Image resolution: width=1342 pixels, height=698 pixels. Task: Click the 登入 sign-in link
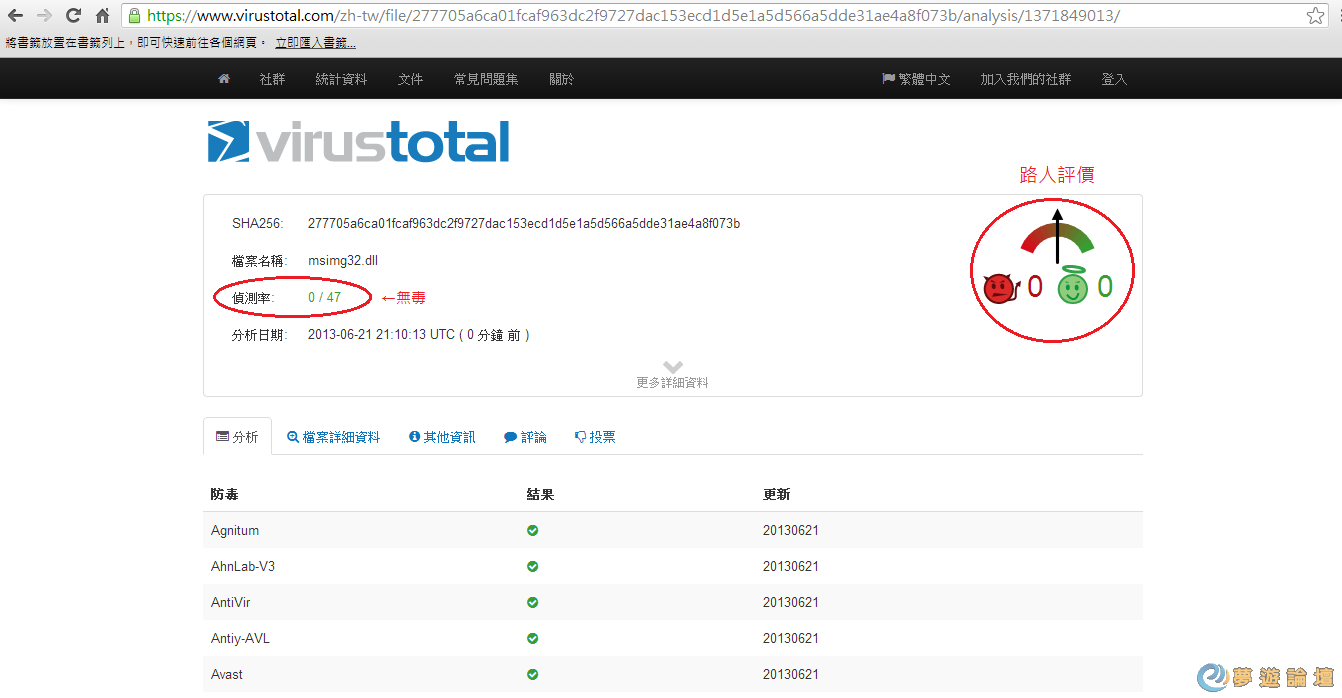(x=1114, y=79)
